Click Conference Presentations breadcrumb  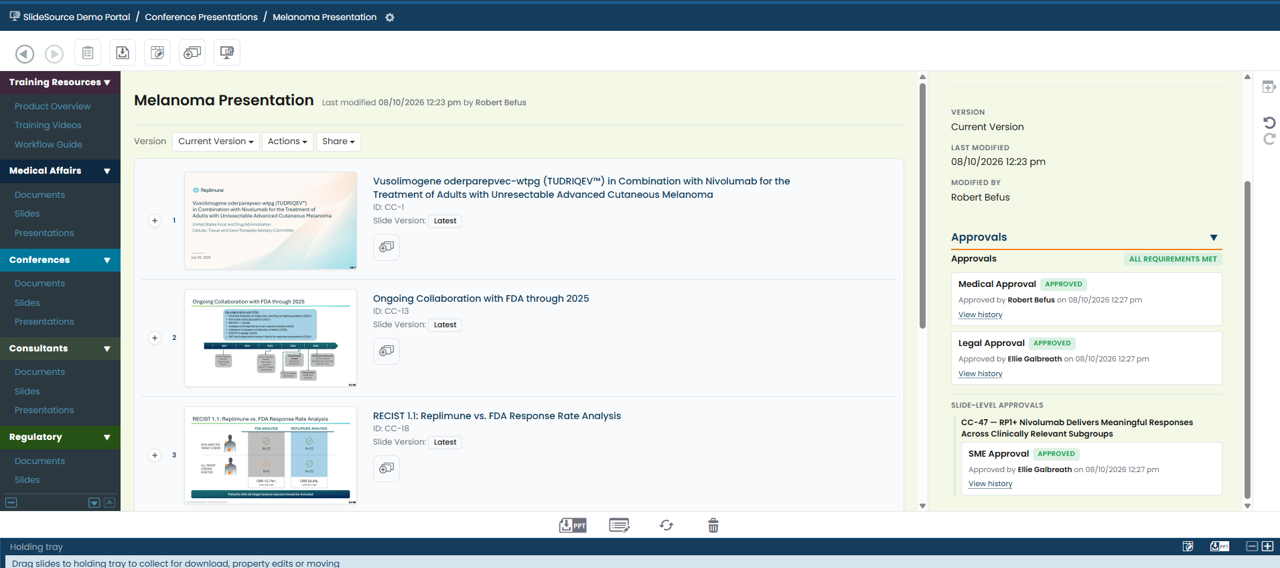(200, 17)
